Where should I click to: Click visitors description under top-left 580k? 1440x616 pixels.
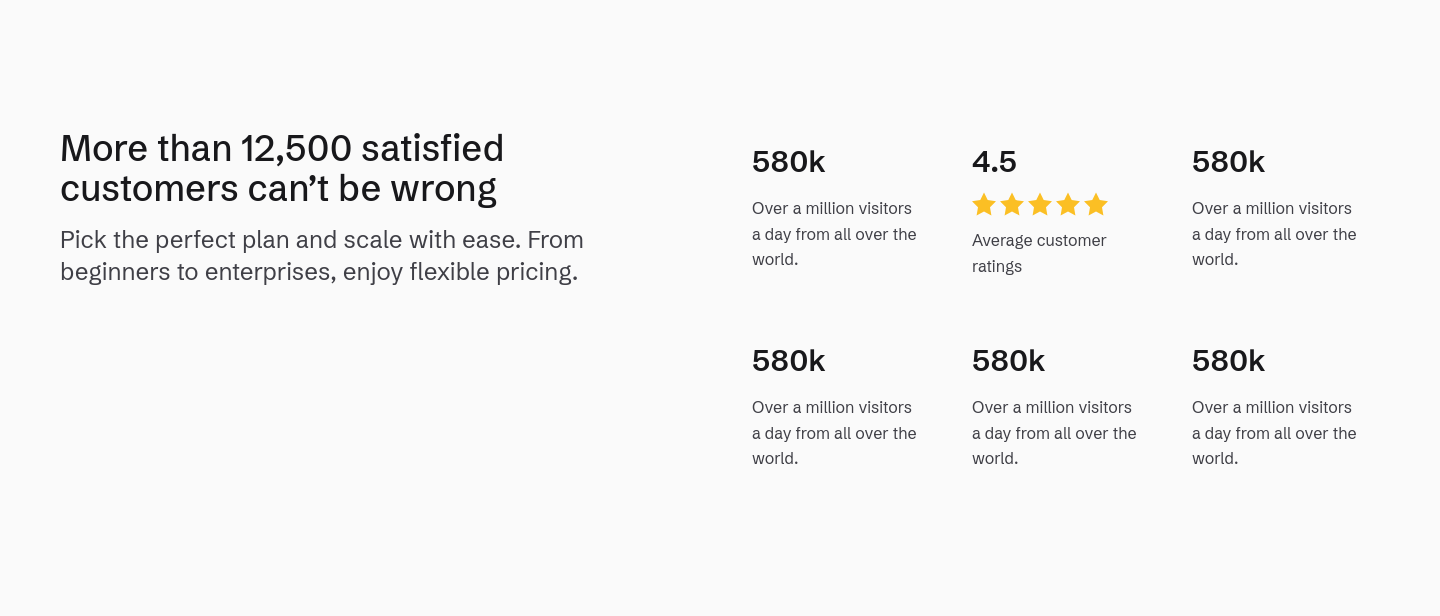pos(834,234)
